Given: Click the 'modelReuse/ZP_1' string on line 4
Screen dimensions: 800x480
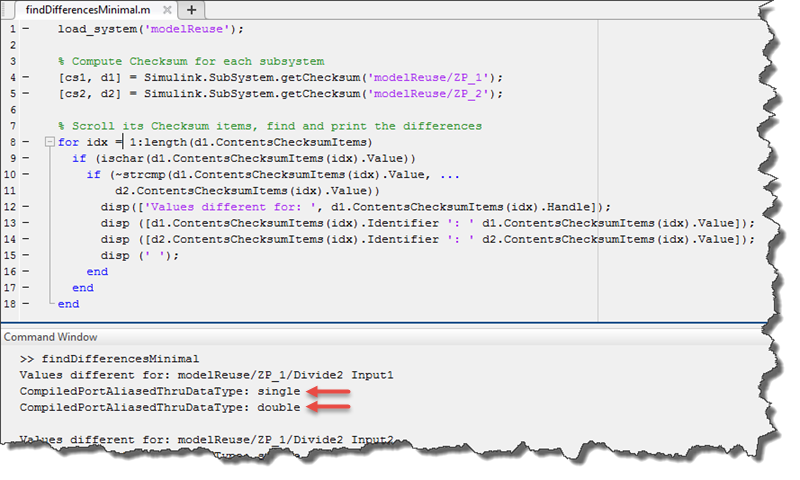Looking at the screenshot, I should click(432, 77).
